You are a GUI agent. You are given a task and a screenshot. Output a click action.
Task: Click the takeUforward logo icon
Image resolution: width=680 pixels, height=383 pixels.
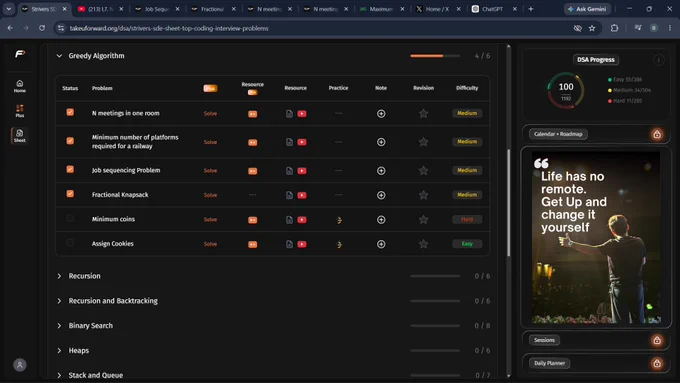click(20, 54)
